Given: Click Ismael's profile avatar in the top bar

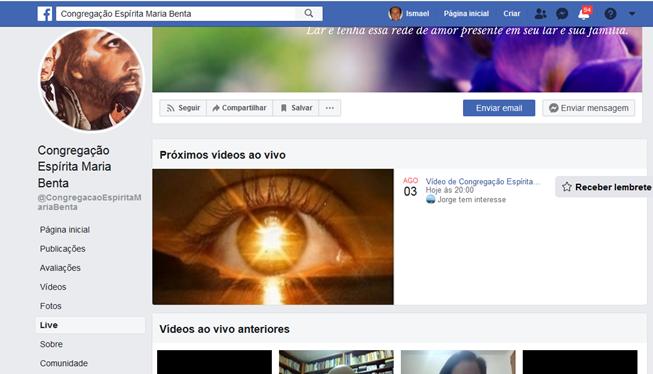Looking at the screenshot, I should tap(395, 14).
